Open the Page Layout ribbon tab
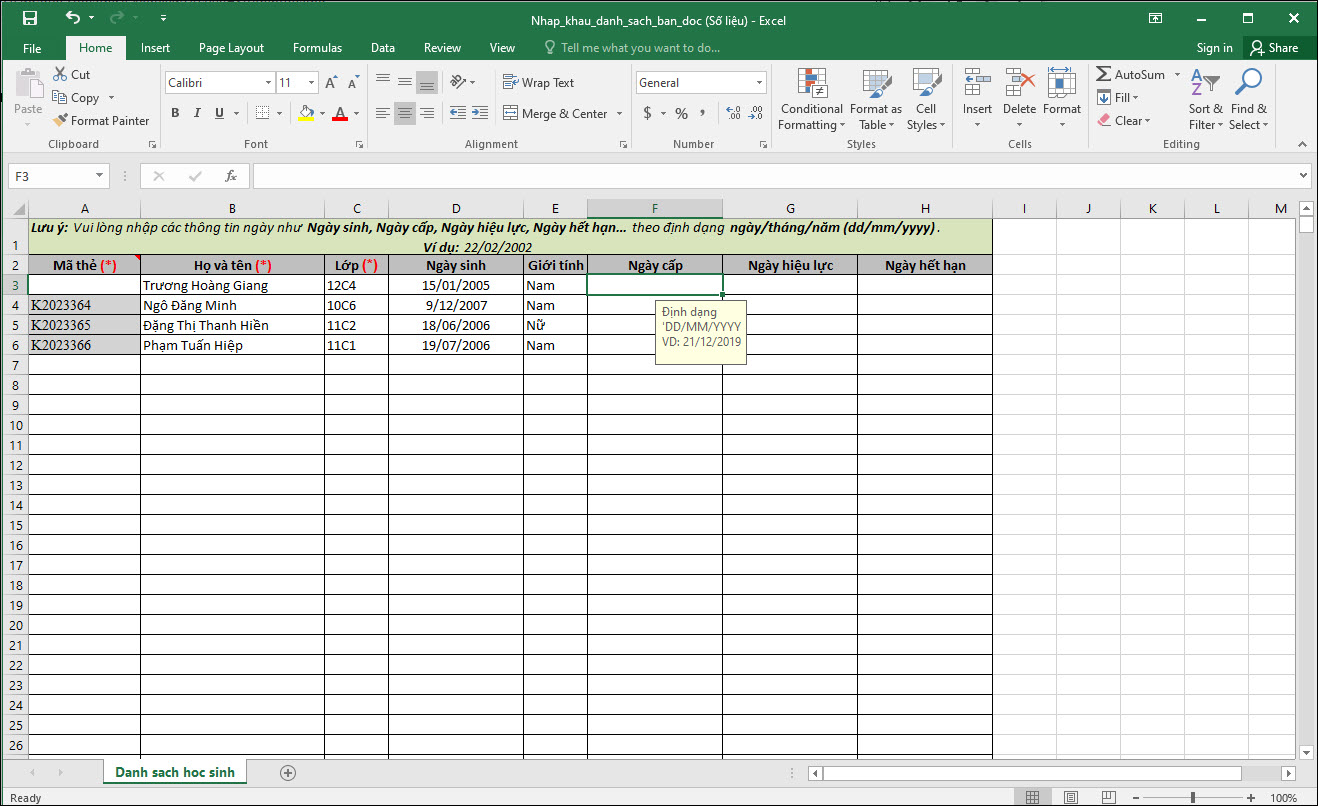Viewport: 1318px width, 806px height. [231, 48]
